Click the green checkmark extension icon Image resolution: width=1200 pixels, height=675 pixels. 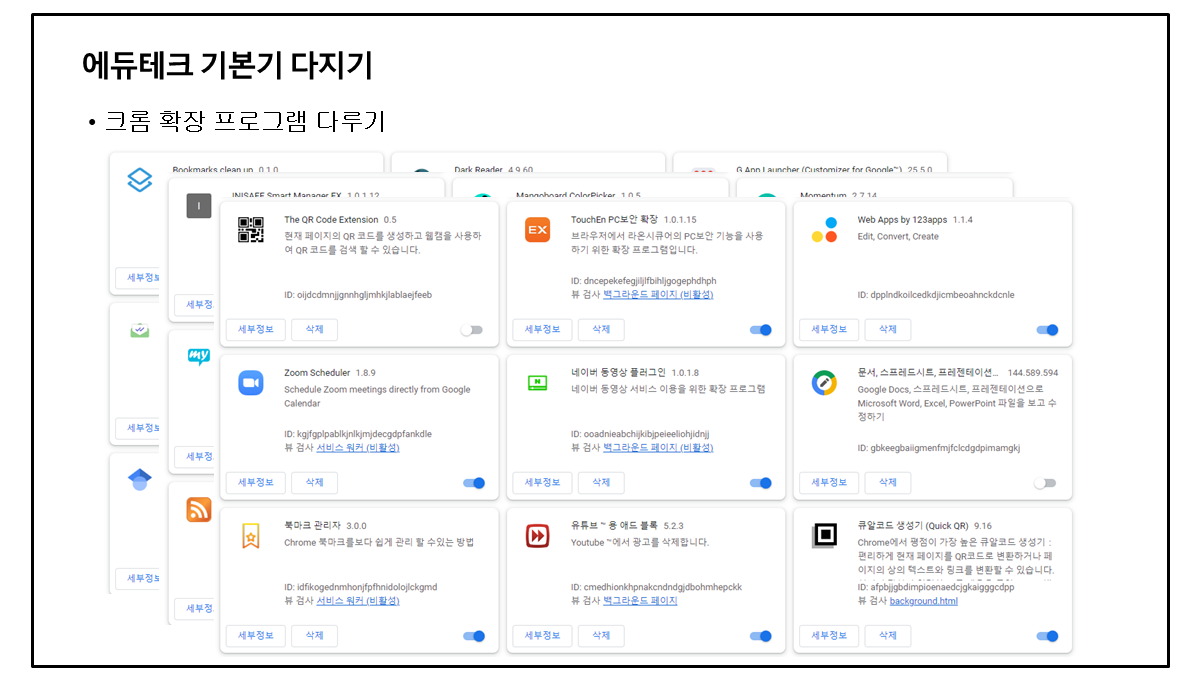click(139, 330)
